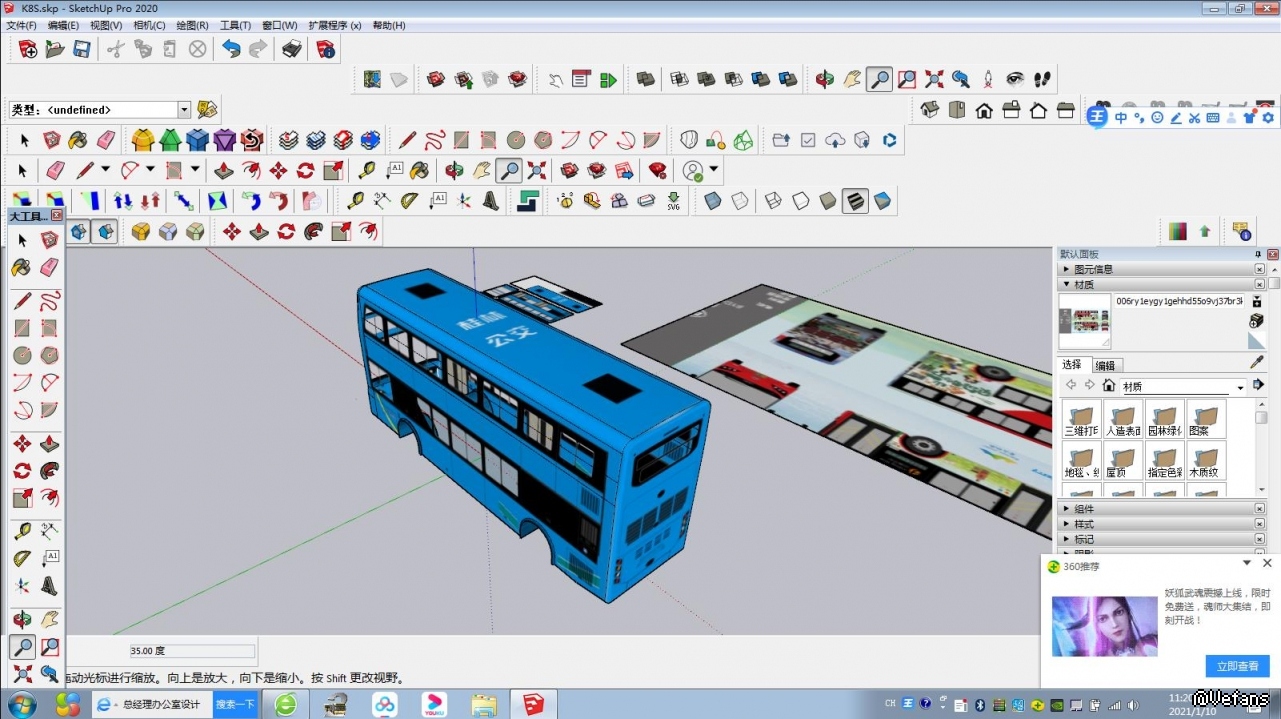Screen dimensions: 1281x719
Task: Click the current material preview thumbnail
Action: pos(1085,321)
